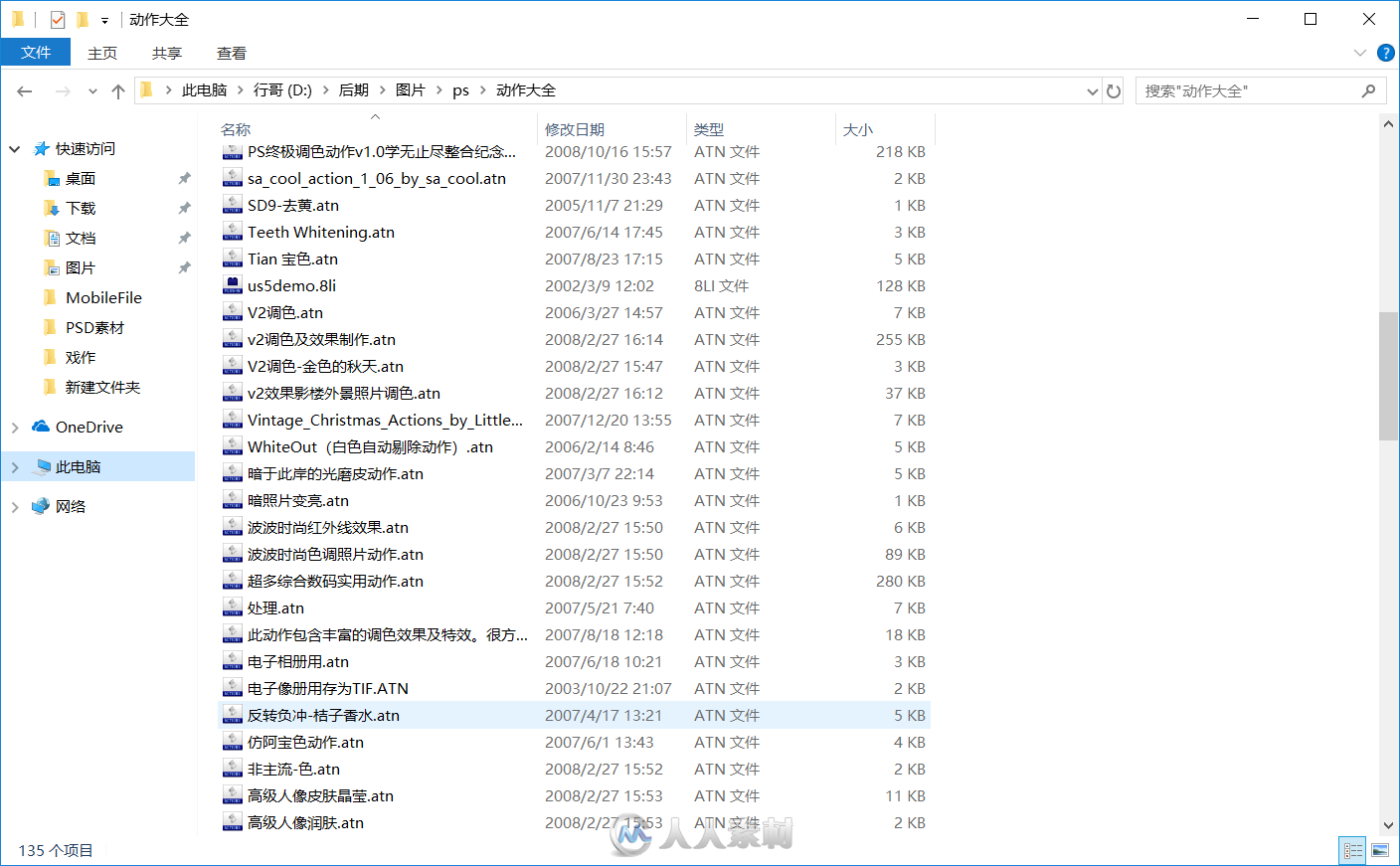Viewport: 1400px width, 866px height.
Task: Click ps in the address breadcrumb
Action: (x=460, y=90)
